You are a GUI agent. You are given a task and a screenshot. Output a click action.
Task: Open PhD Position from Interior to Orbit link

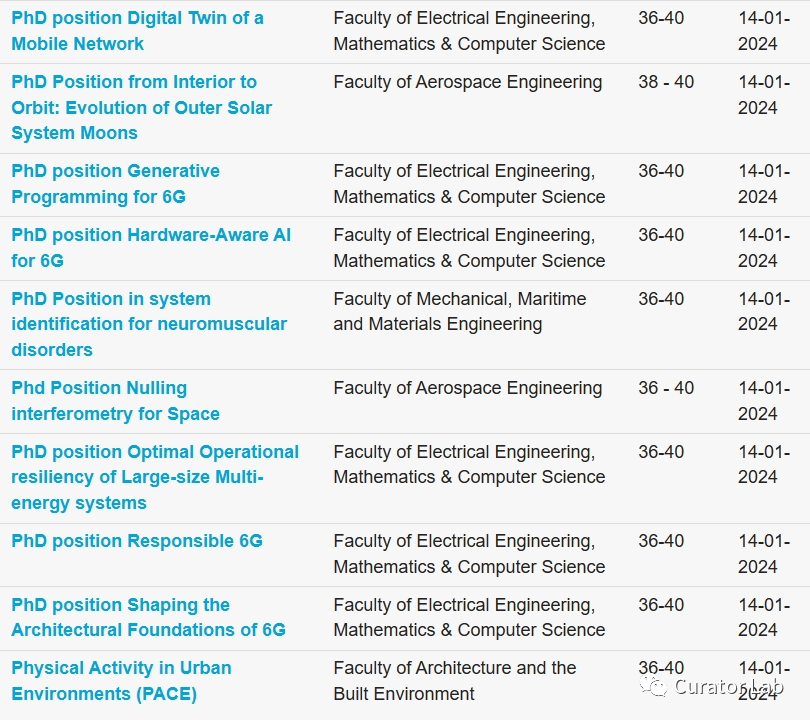click(142, 107)
